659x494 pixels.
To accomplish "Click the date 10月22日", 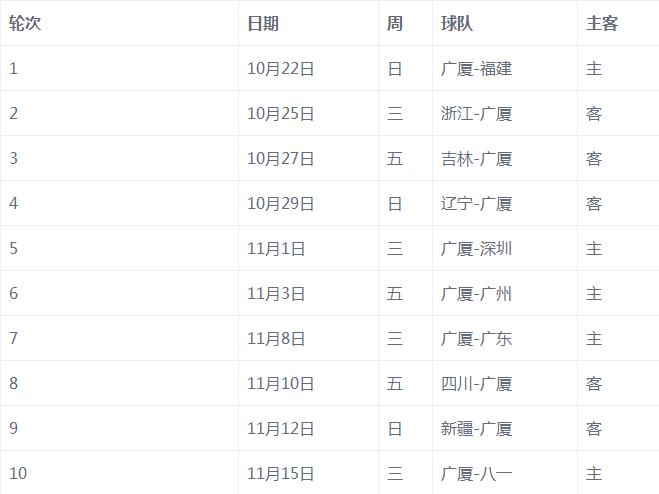I will tap(280, 69).
